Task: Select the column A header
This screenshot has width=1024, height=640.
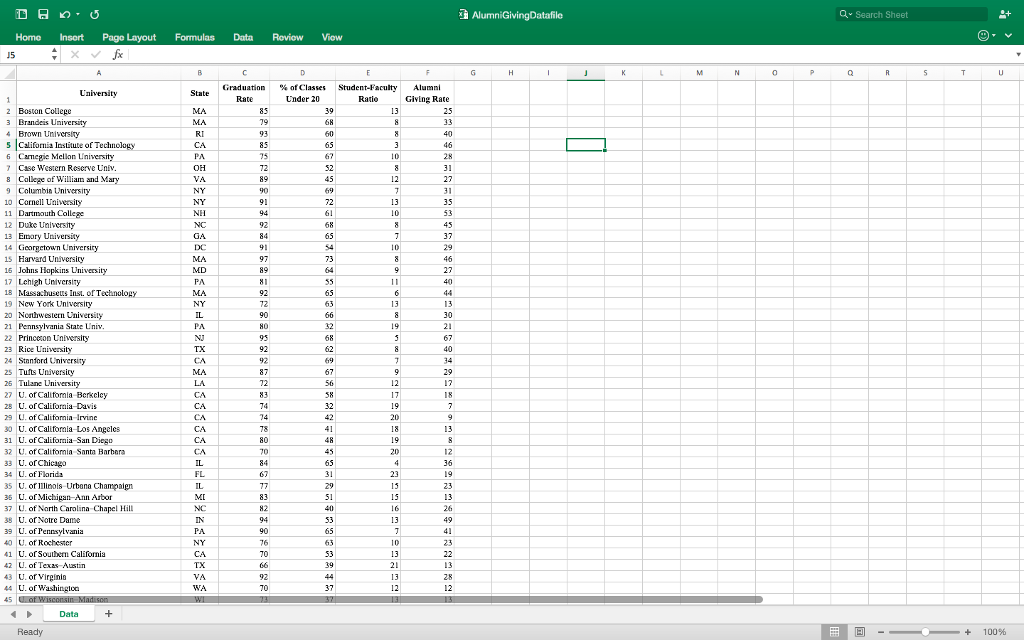Action: [x=99, y=73]
